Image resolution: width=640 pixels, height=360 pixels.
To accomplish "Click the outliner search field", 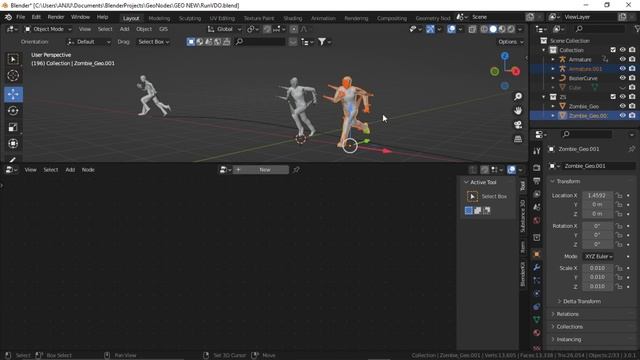I will (x=599, y=29).
